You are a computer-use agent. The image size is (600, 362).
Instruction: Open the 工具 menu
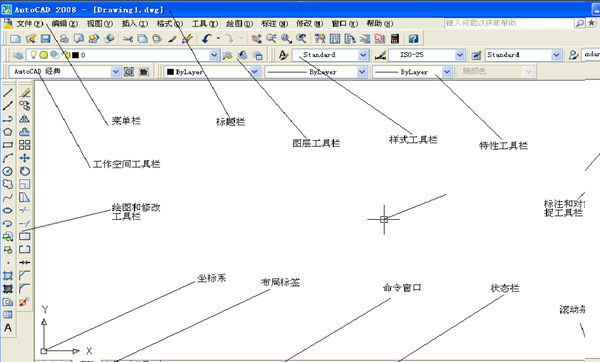[205, 24]
